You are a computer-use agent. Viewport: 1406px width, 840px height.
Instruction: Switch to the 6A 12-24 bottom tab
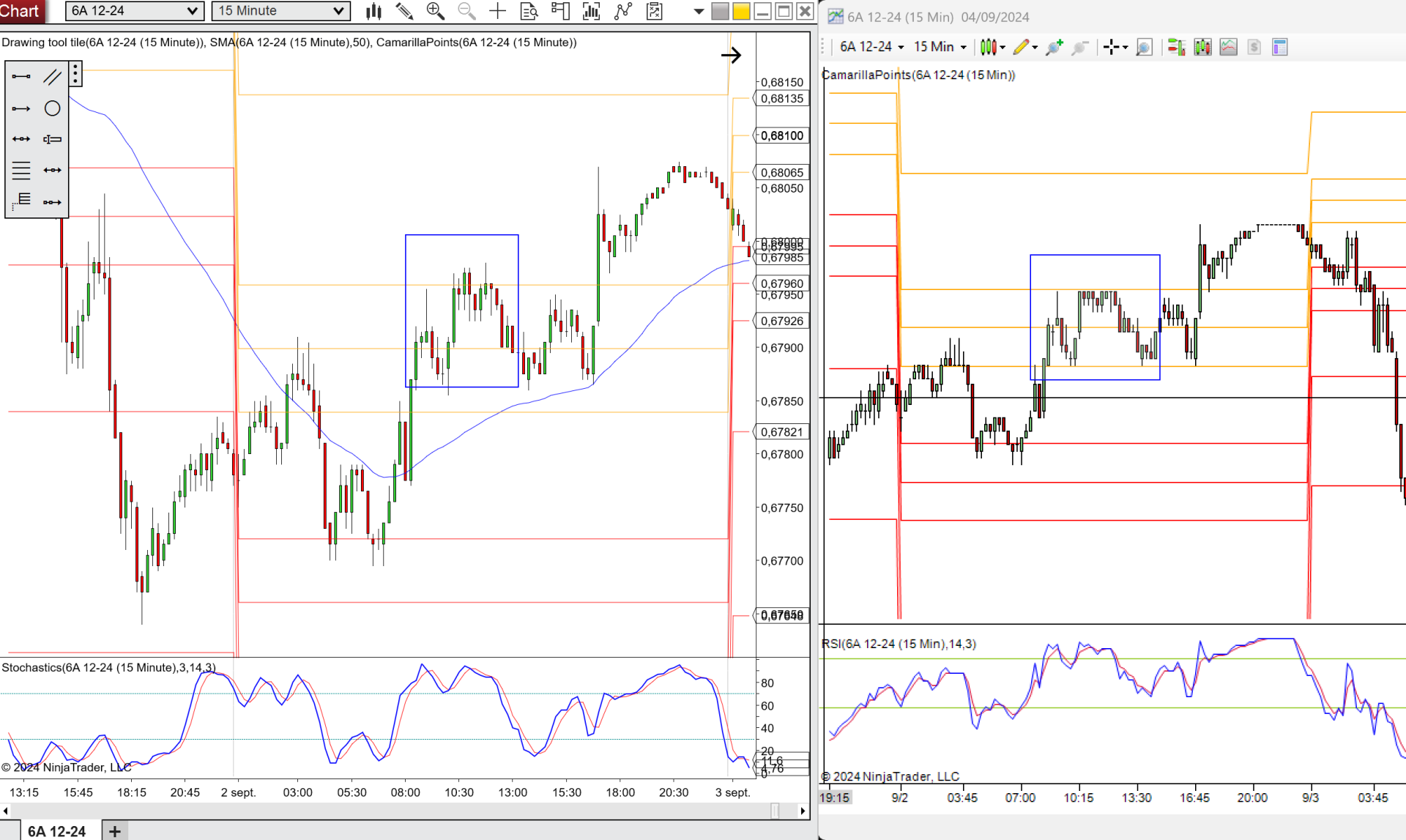[x=56, y=831]
